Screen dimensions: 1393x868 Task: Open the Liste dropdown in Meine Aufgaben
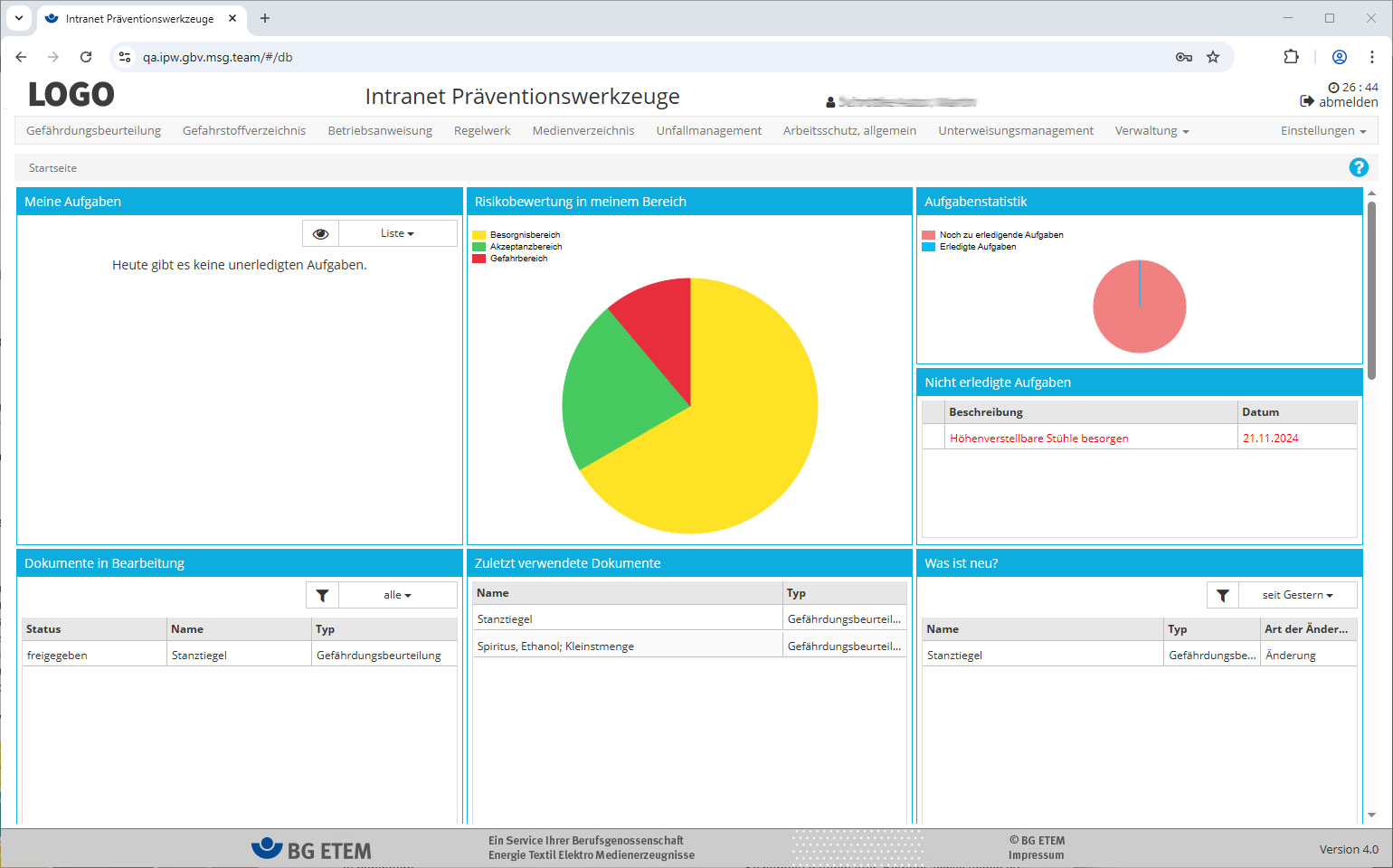(x=397, y=233)
